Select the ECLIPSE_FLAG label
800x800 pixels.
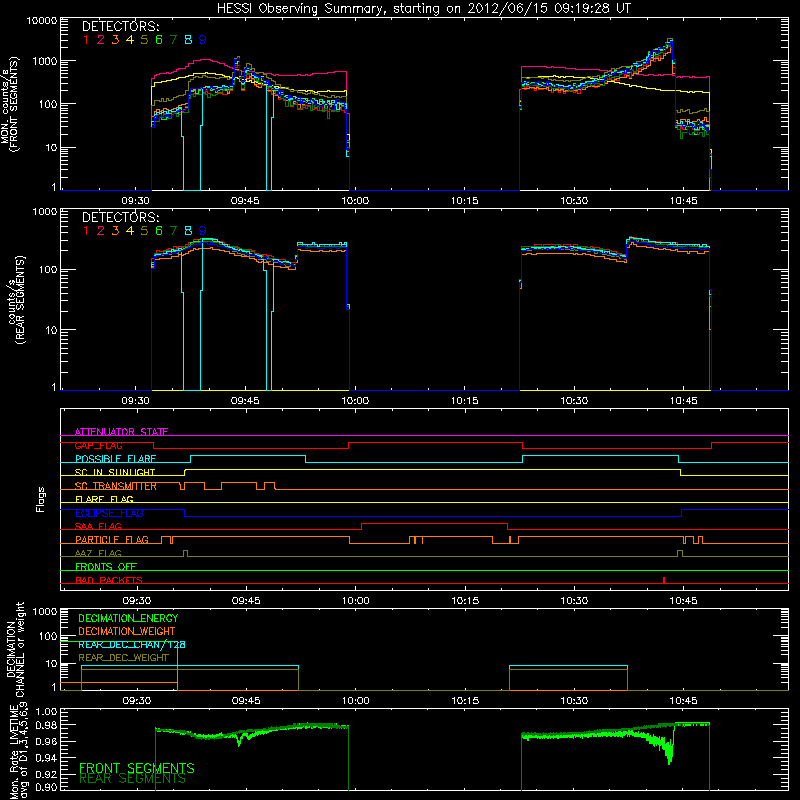(x=109, y=513)
